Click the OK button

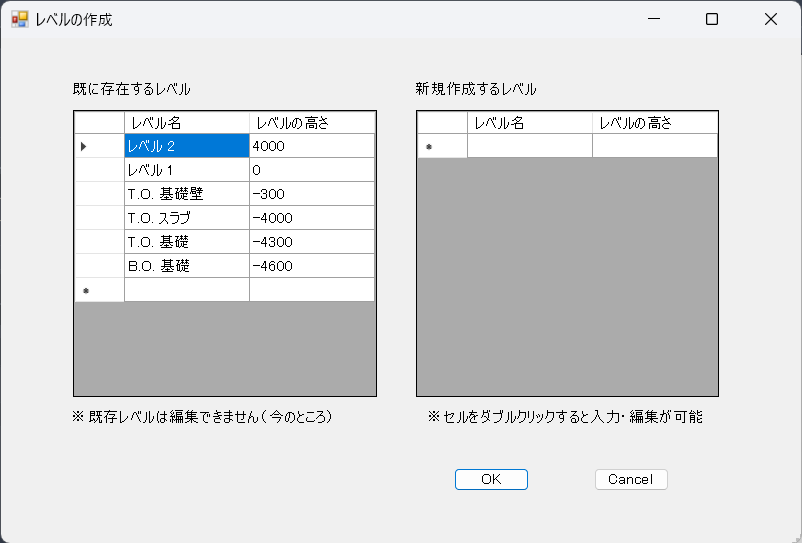coord(491,479)
